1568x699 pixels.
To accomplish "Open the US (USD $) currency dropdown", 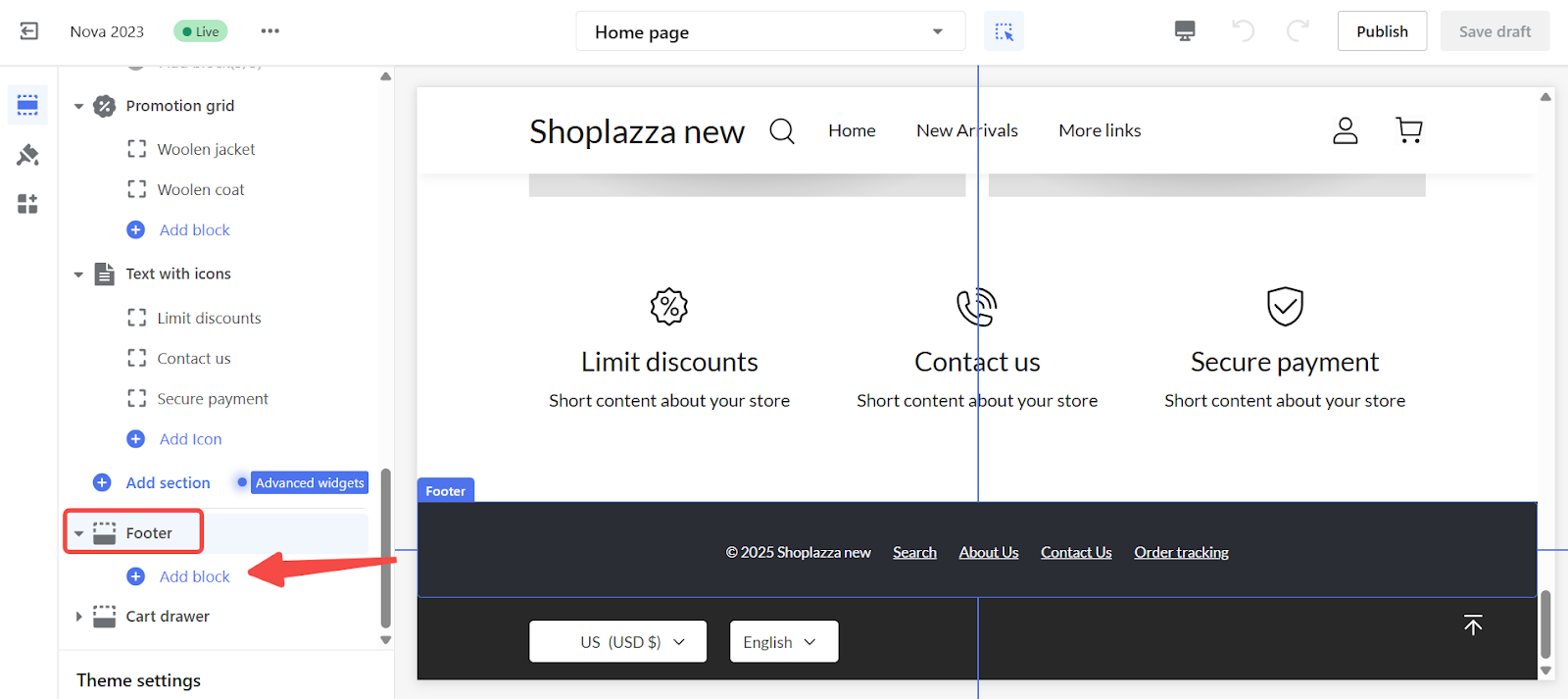I will pos(617,641).
